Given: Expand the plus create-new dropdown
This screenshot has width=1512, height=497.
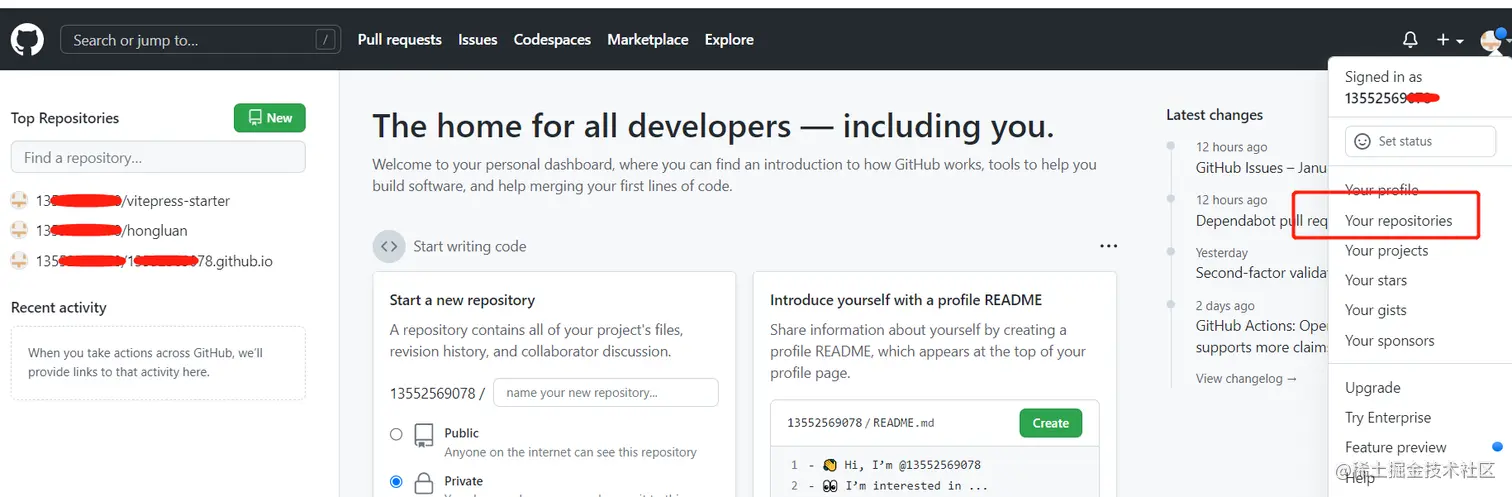Looking at the screenshot, I should 1450,40.
